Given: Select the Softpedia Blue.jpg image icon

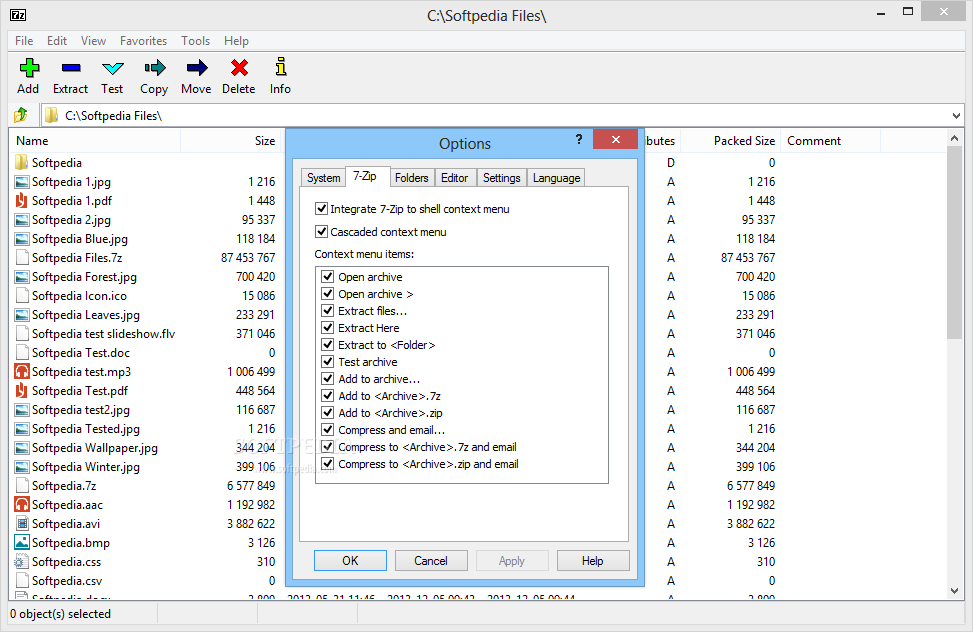Looking at the screenshot, I should pyautogui.click(x=22, y=238).
